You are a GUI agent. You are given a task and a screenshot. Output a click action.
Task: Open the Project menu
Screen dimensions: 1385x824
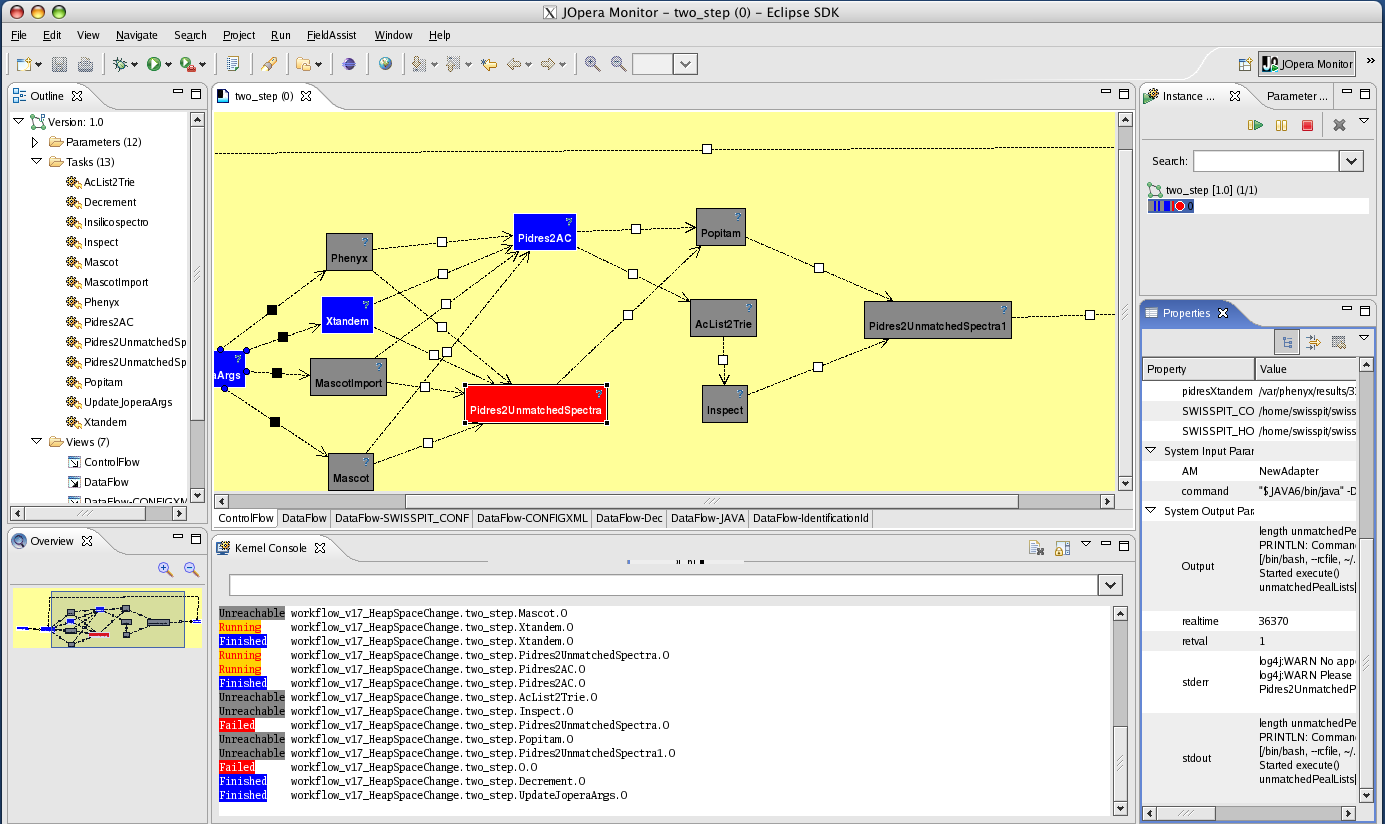[239, 35]
